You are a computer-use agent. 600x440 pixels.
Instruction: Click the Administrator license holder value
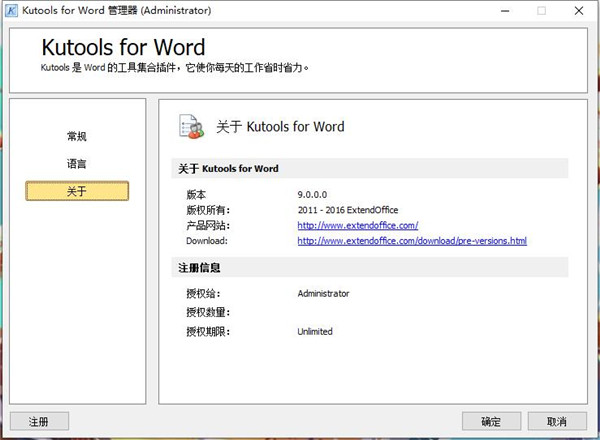[323, 294]
